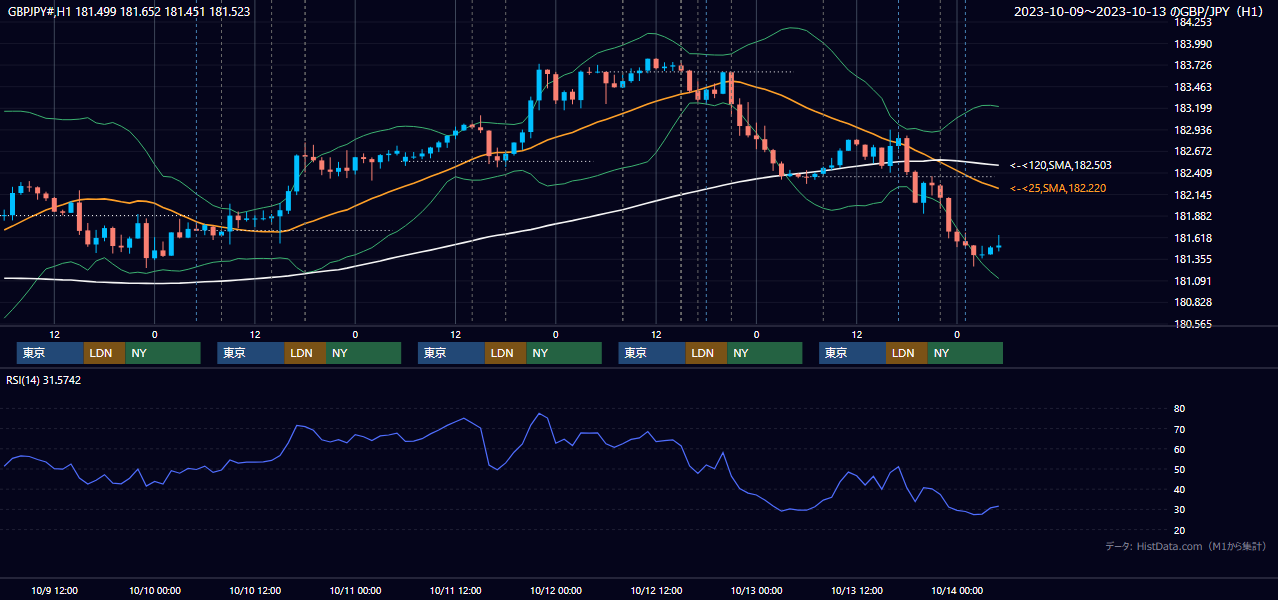Click price axis label 181.355
This screenshot has height=600, width=1278.
pos(1192,259)
